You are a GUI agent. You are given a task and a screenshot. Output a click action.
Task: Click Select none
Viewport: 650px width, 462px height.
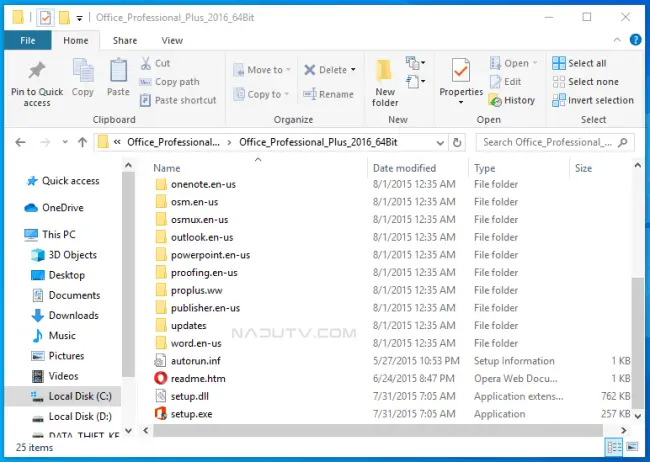pos(585,82)
